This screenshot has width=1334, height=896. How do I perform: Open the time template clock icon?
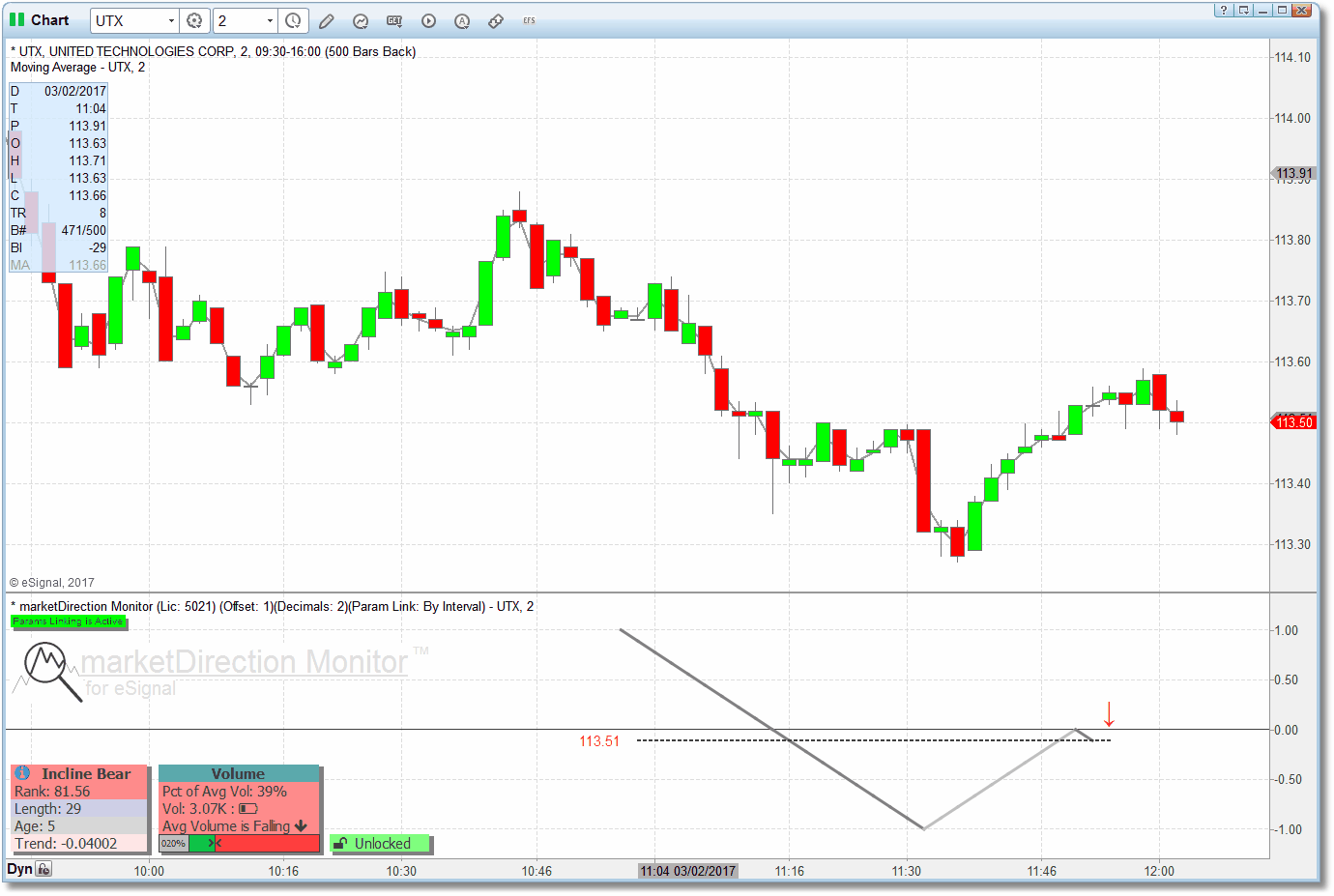point(293,20)
